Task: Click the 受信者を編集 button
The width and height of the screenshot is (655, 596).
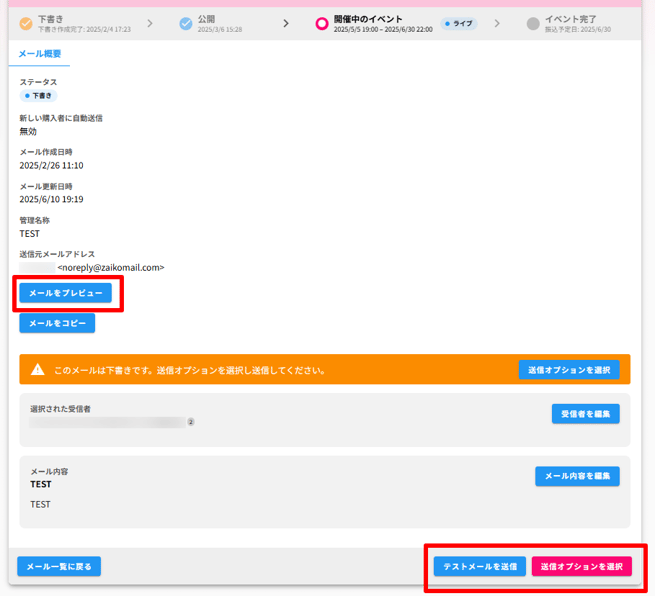Action: [x=586, y=413]
